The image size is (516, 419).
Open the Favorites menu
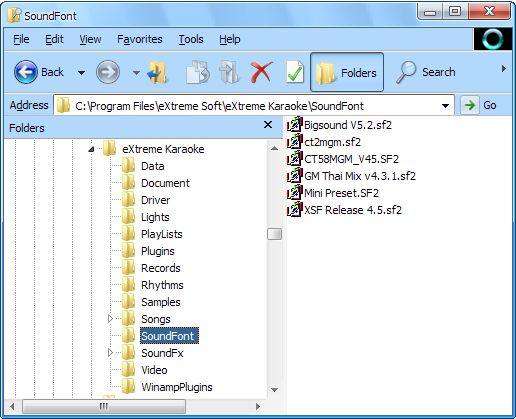coord(140,39)
